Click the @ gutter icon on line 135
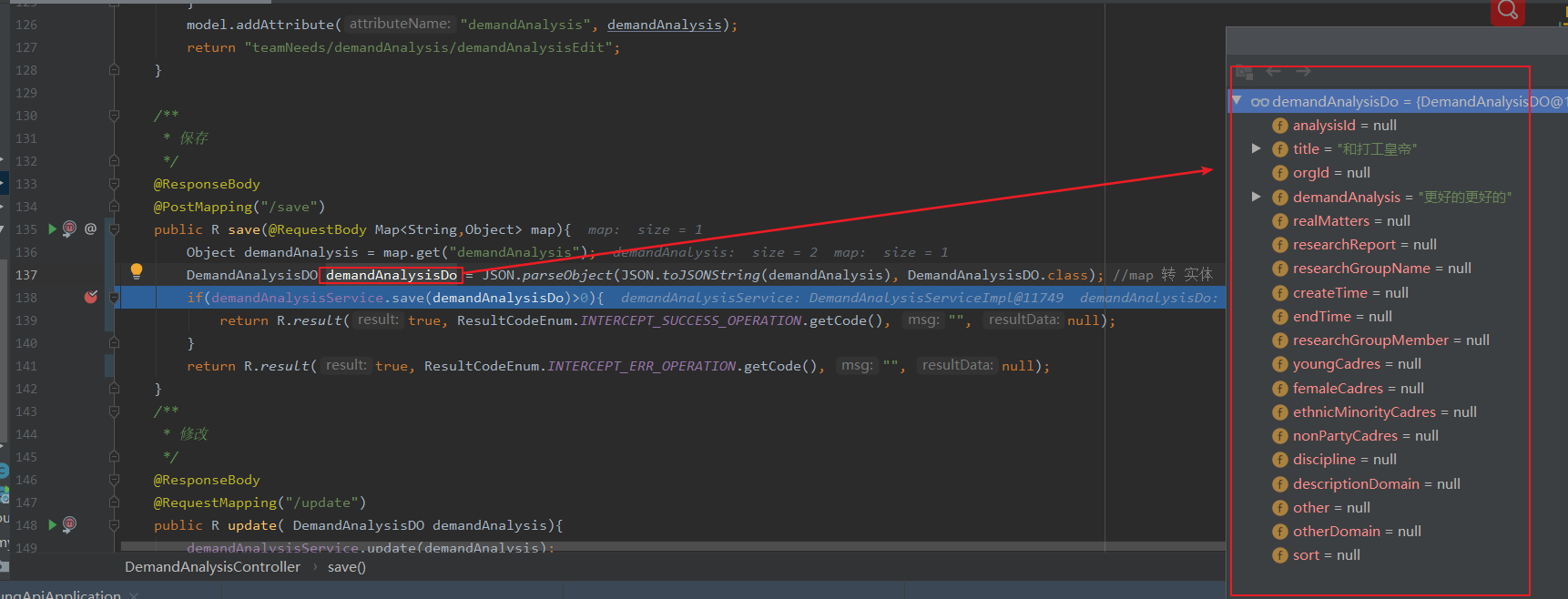Image resolution: width=1568 pixels, height=599 pixels. [91, 228]
